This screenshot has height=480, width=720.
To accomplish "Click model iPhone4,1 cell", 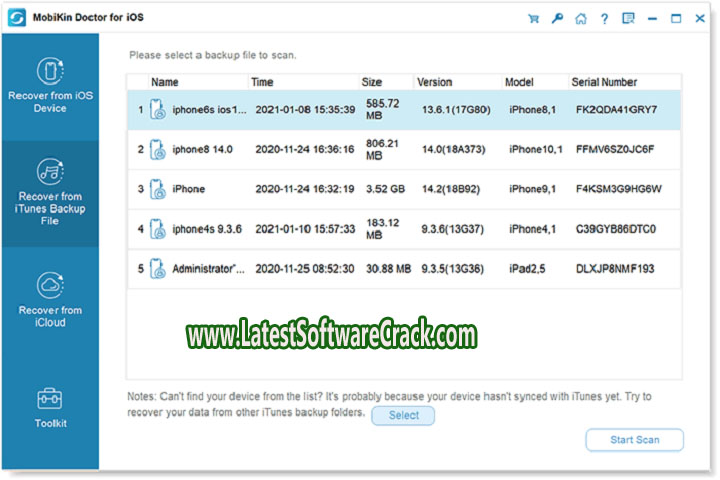I will pyautogui.click(x=533, y=229).
